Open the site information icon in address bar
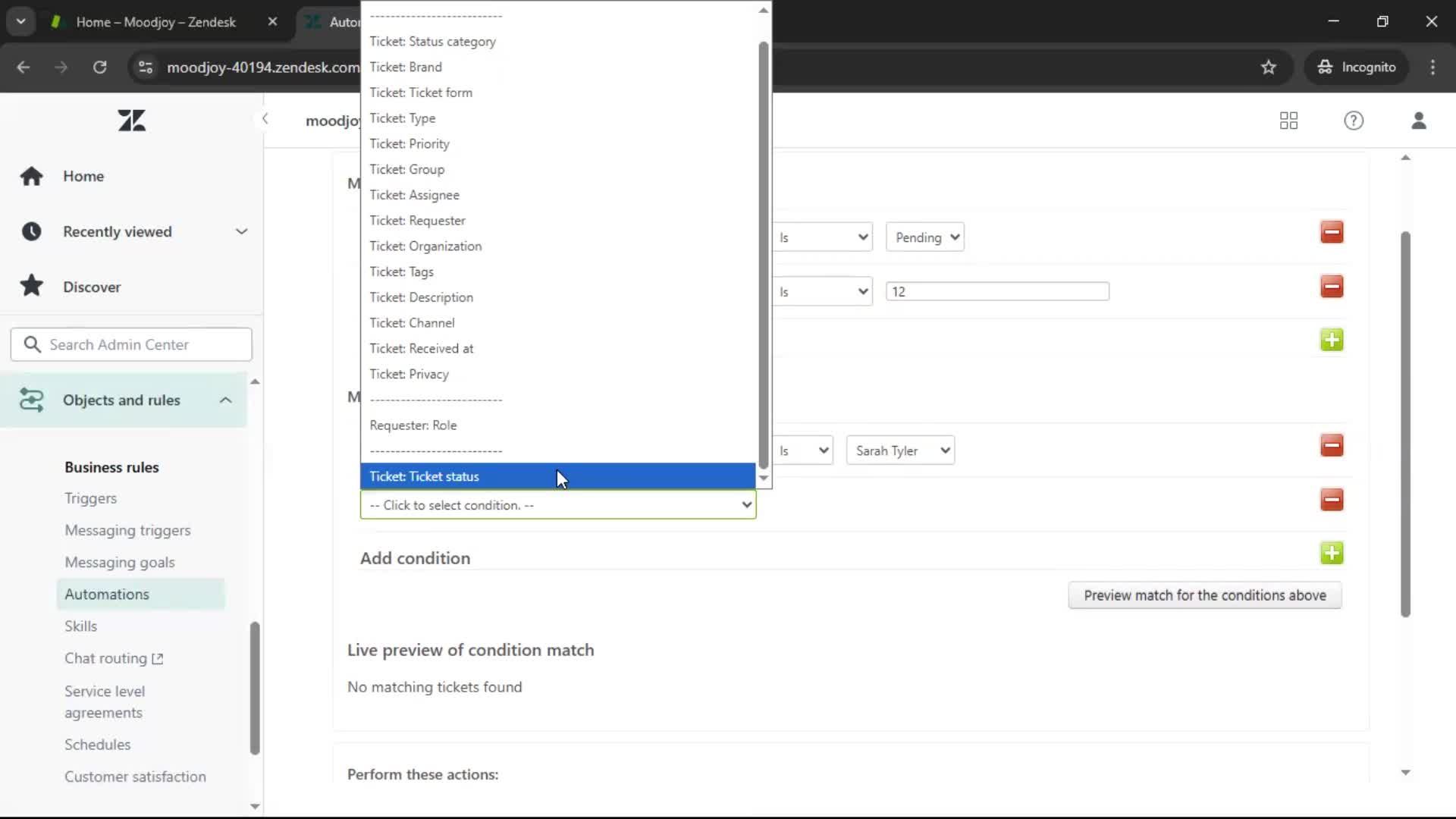The image size is (1456, 819). point(145,67)
